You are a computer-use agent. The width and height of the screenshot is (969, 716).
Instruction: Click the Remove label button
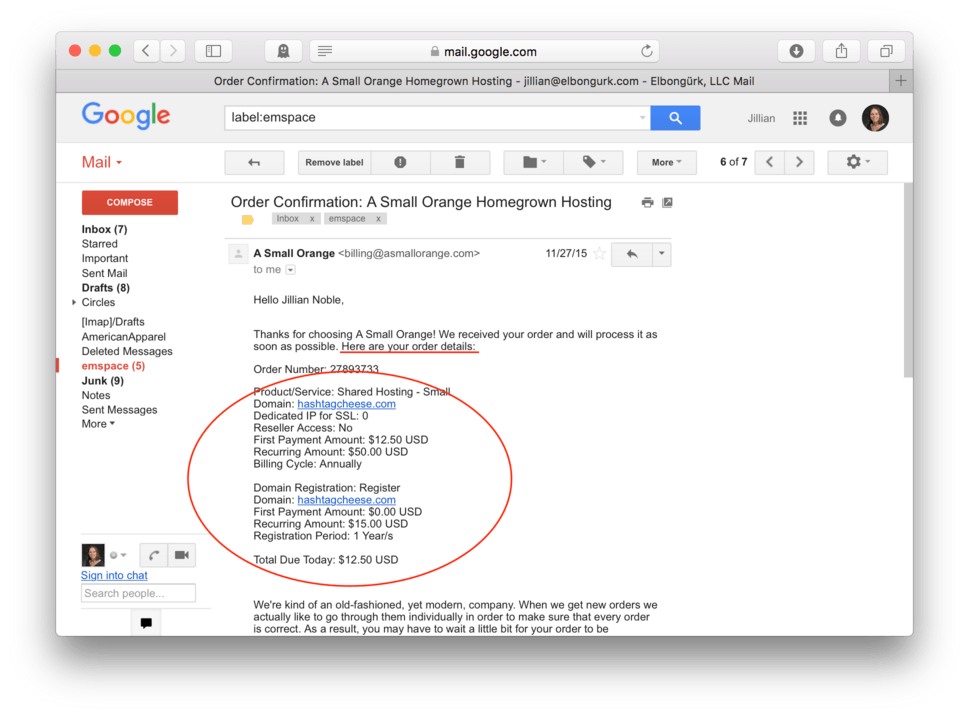pyautogui.click(x=334, y=162)
